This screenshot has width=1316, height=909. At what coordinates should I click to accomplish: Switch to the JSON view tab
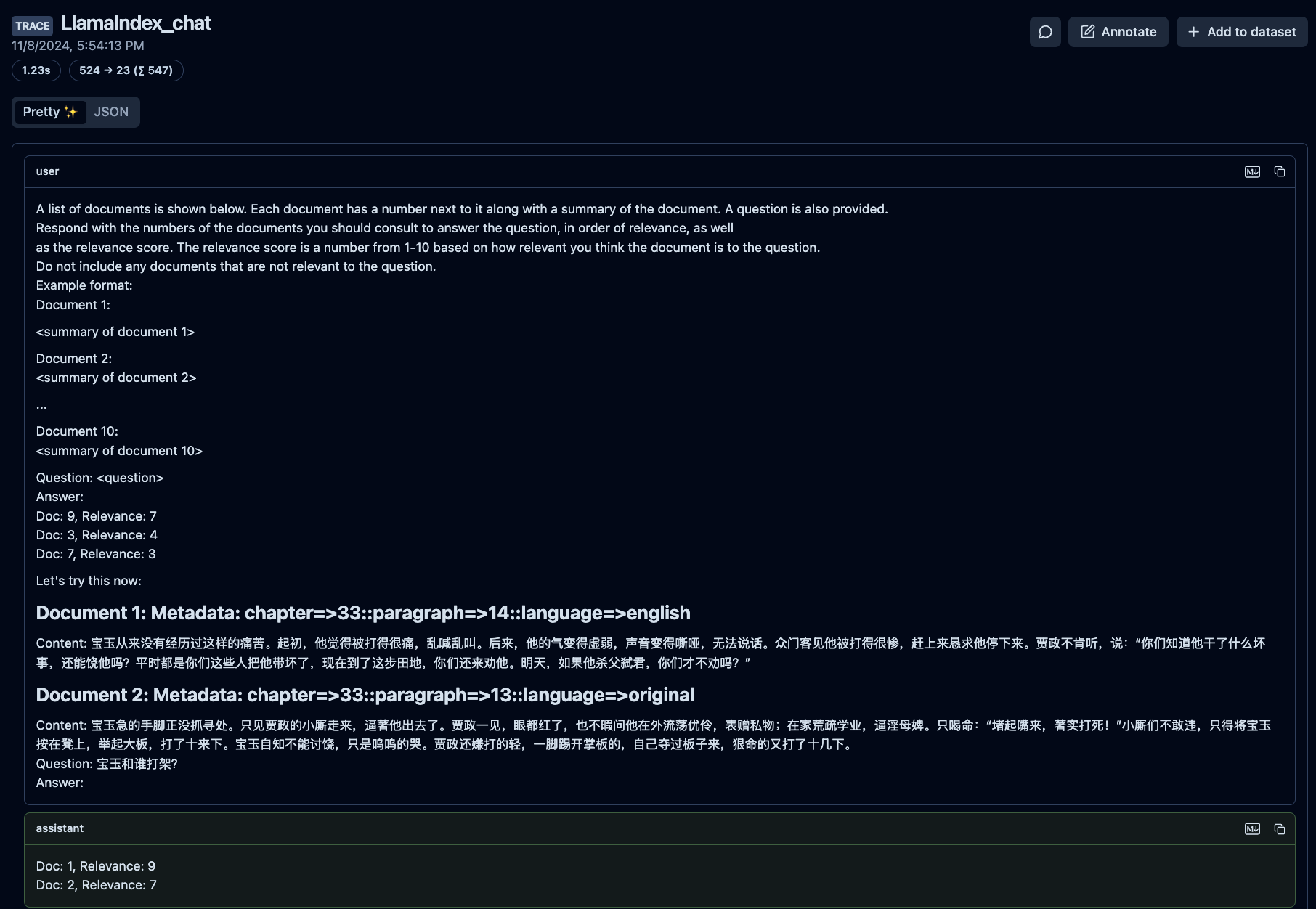click(111, 112)
